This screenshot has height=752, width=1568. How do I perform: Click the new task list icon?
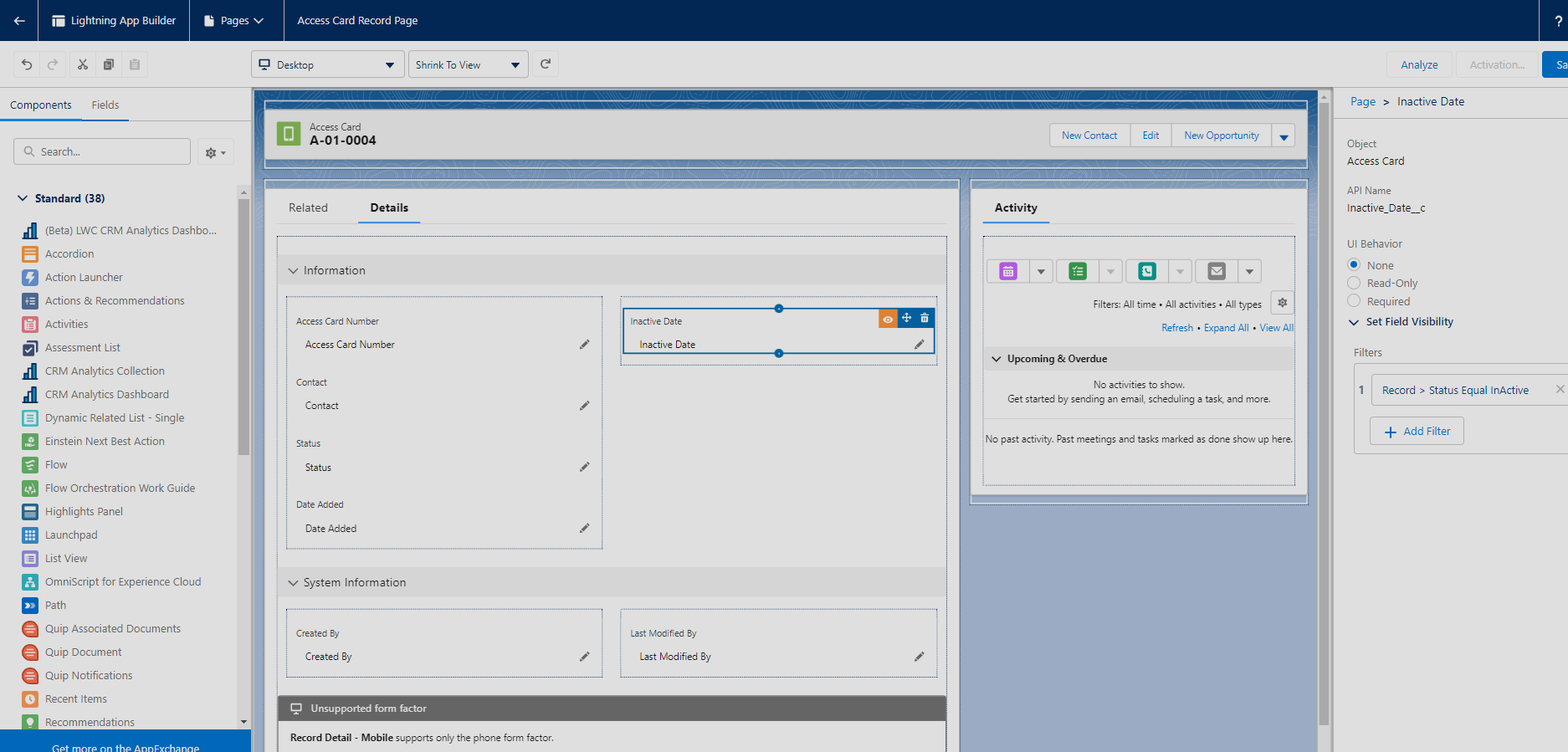pyautogui.click(x=1078, y=271)
